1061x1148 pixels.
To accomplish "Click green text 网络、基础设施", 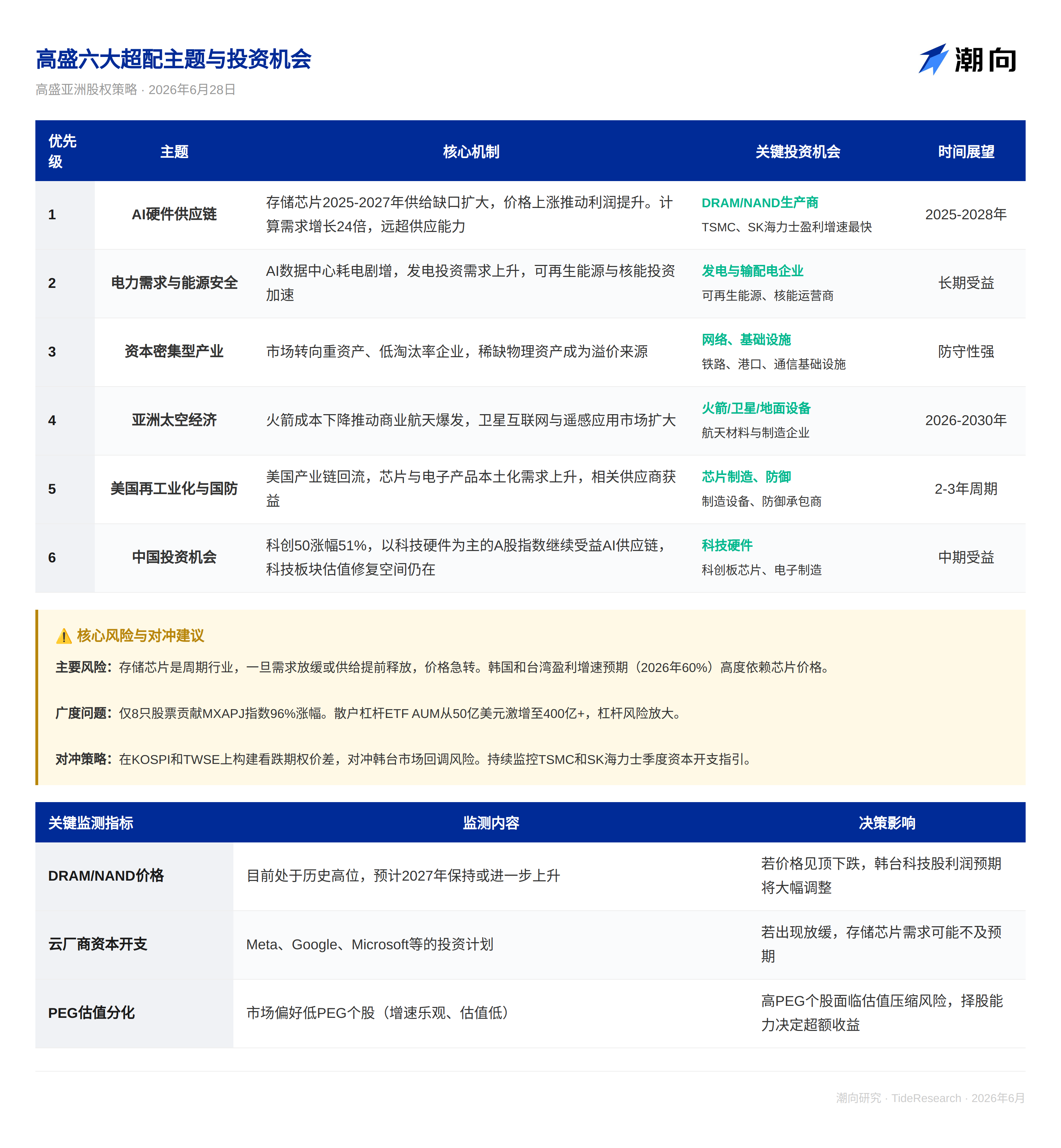I will pos(746,340).
